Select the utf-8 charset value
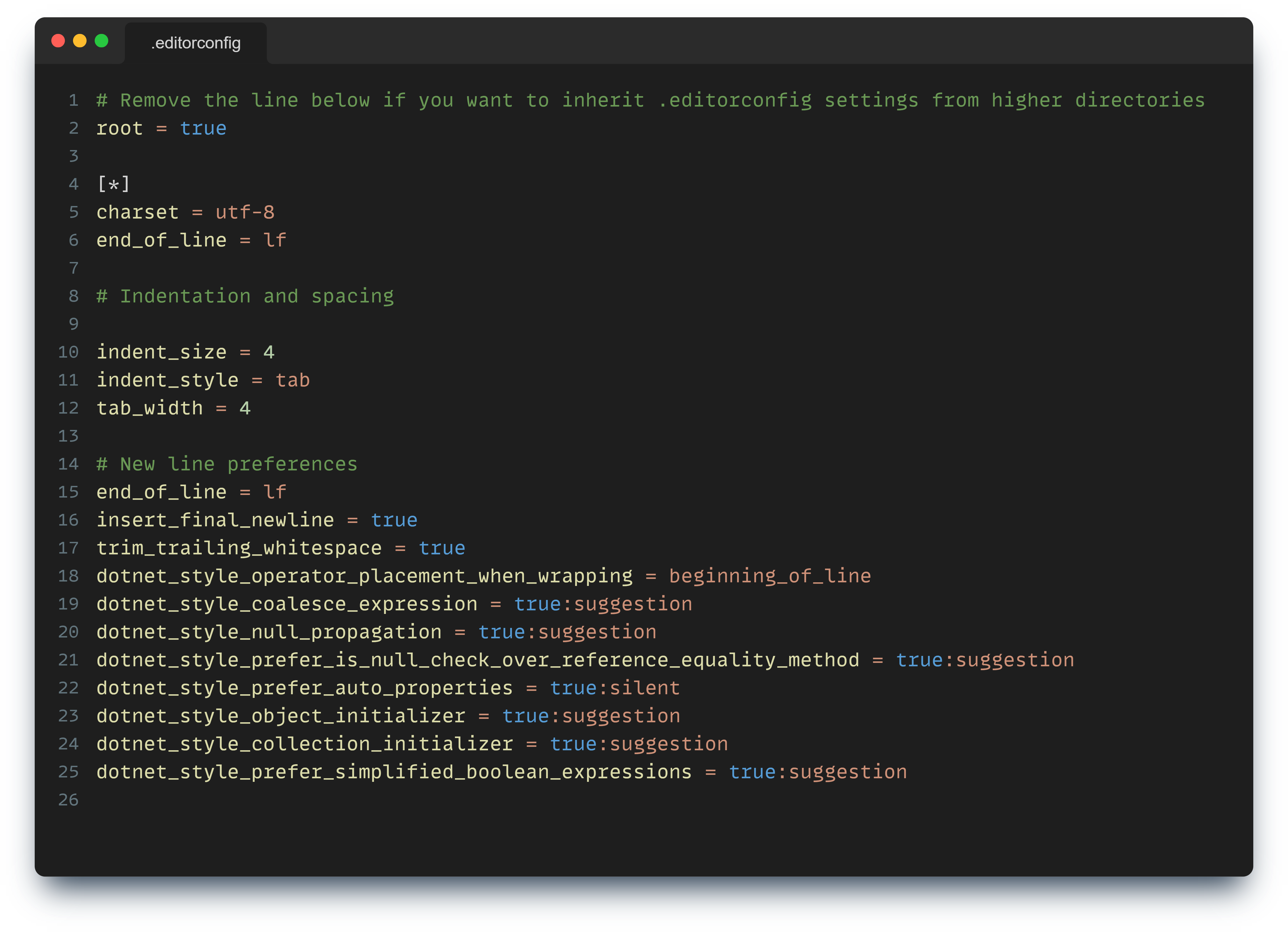This screenshot has height=935, width=1288. (x=246, y=212)
